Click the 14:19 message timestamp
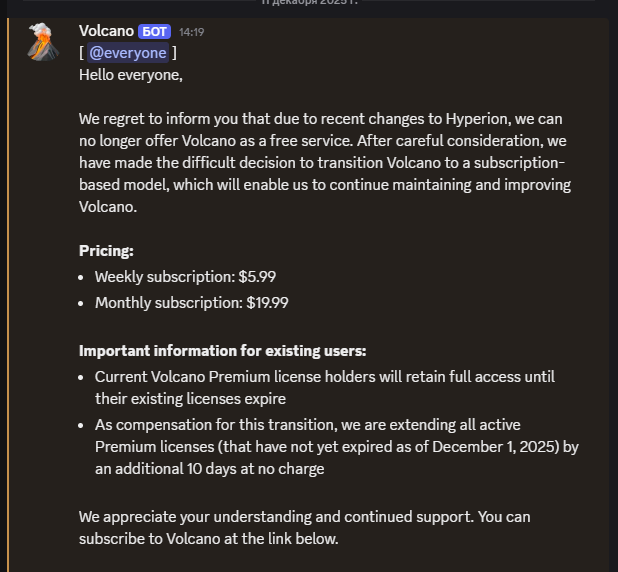The image size is (618, 572). (x=192, y=32)
